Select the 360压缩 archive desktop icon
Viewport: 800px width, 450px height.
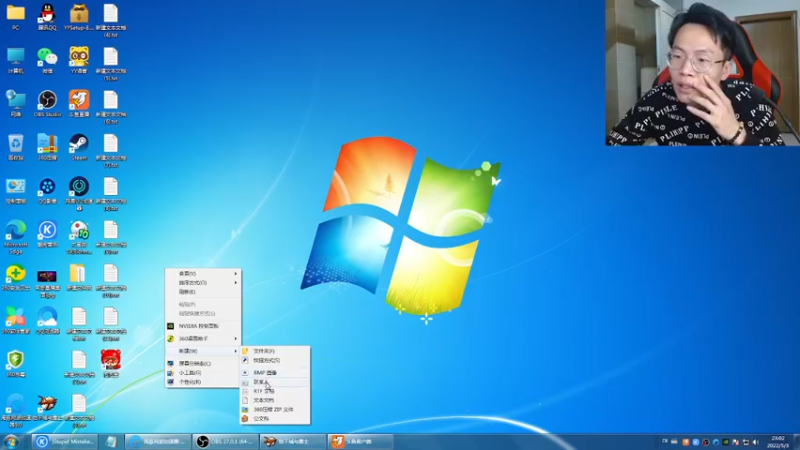click(47, 147)
